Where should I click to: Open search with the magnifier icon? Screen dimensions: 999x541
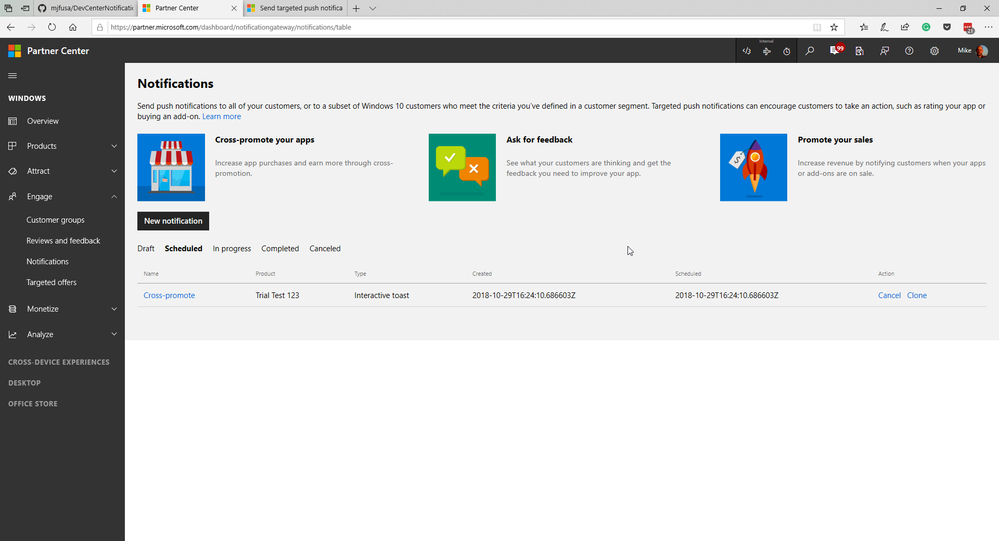810,51
